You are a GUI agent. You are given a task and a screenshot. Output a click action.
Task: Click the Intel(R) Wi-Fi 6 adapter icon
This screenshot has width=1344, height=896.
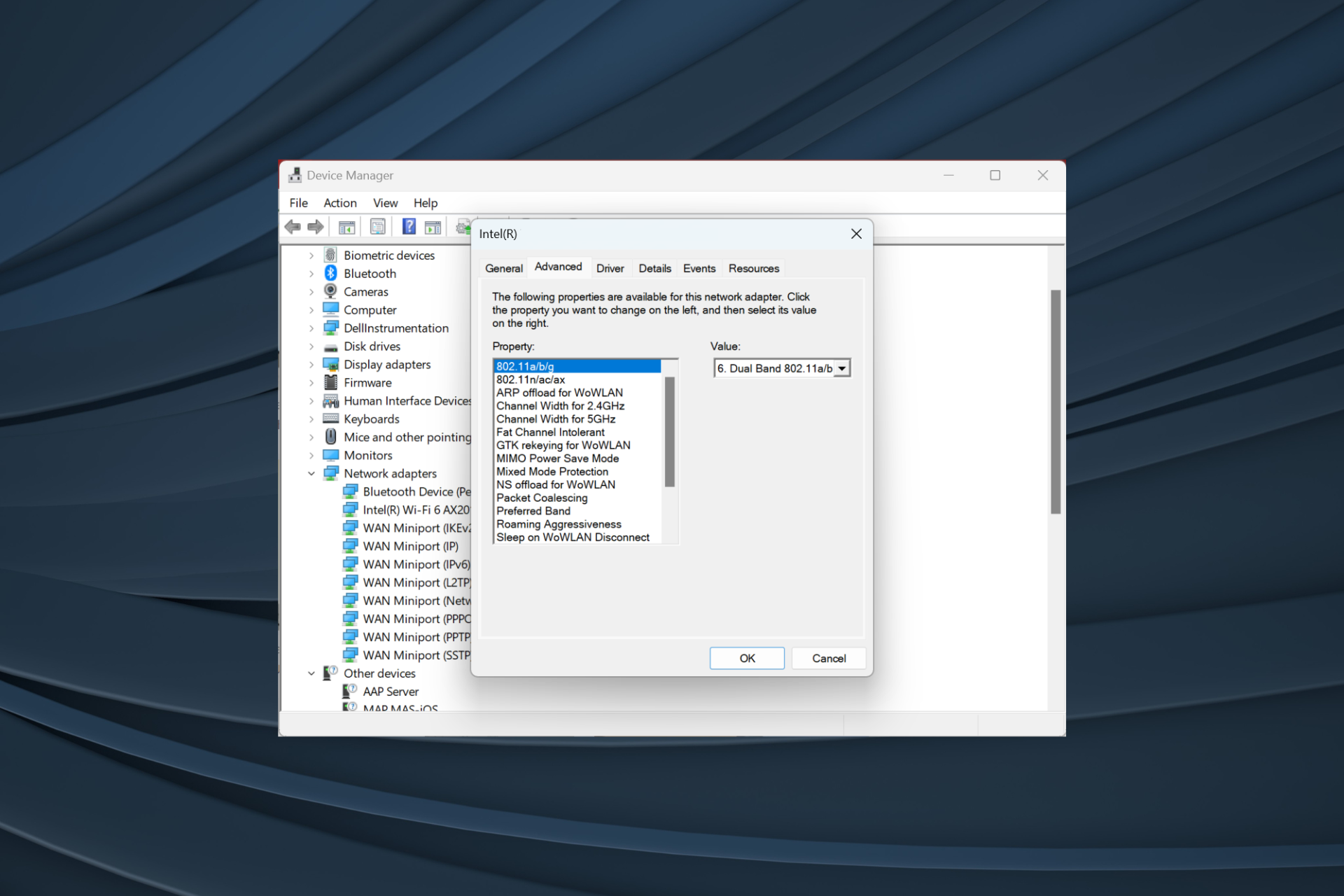(350, 510)
